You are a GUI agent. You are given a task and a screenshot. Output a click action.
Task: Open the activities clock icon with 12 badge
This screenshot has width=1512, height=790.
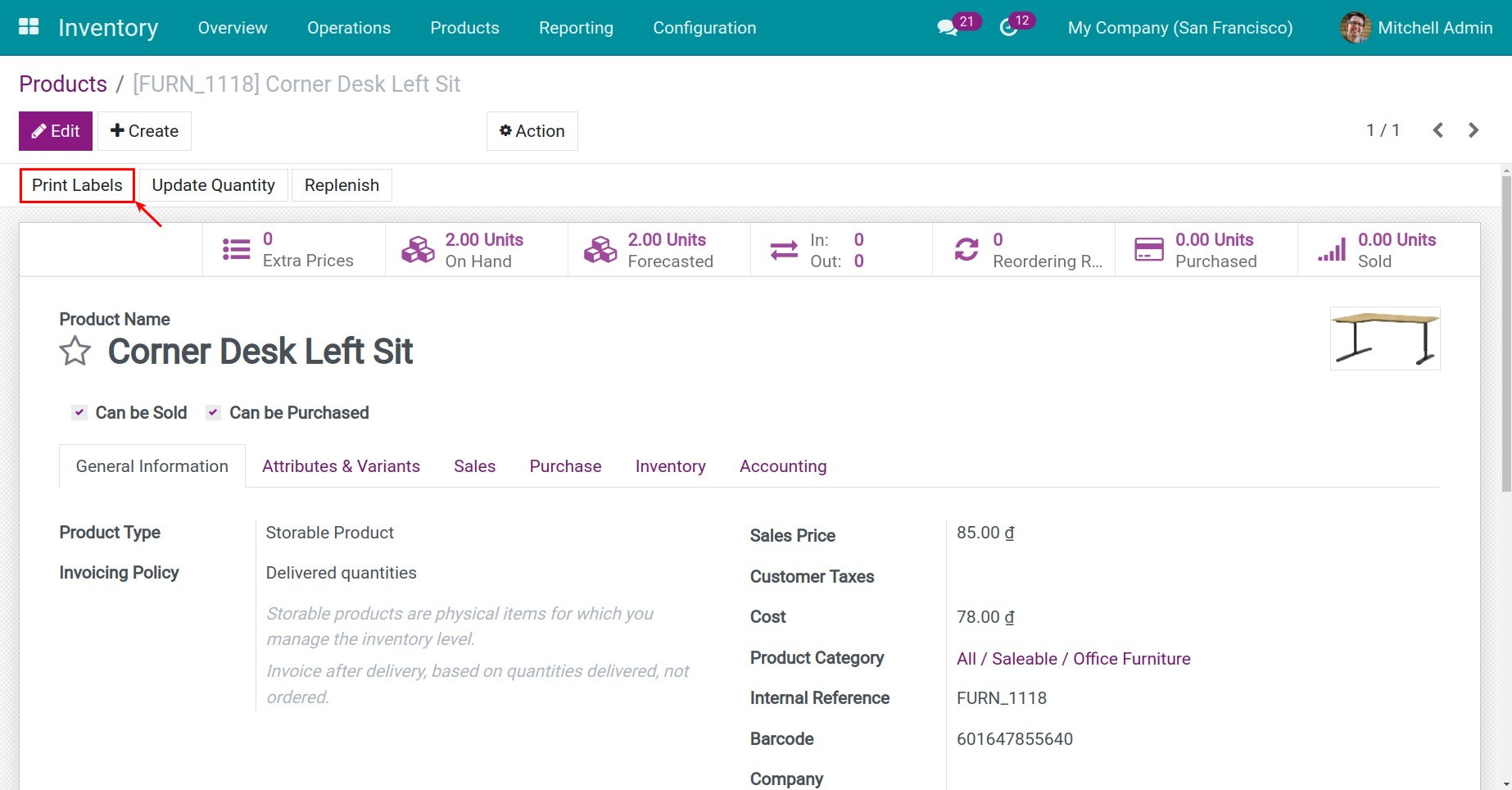coord(1008,28)
